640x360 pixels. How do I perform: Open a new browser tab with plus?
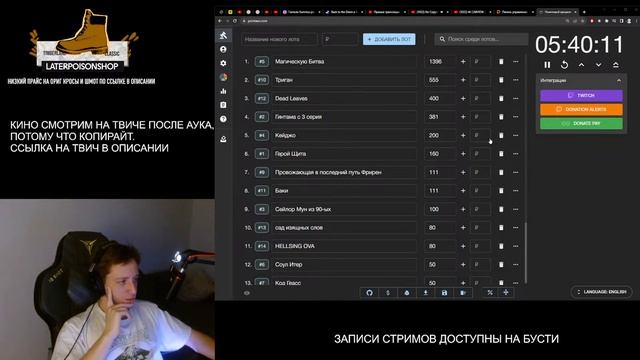tap(584, 12)
